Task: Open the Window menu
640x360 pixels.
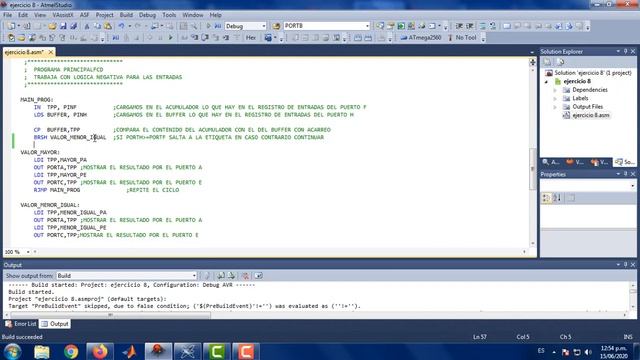Action: coord(193,15)
